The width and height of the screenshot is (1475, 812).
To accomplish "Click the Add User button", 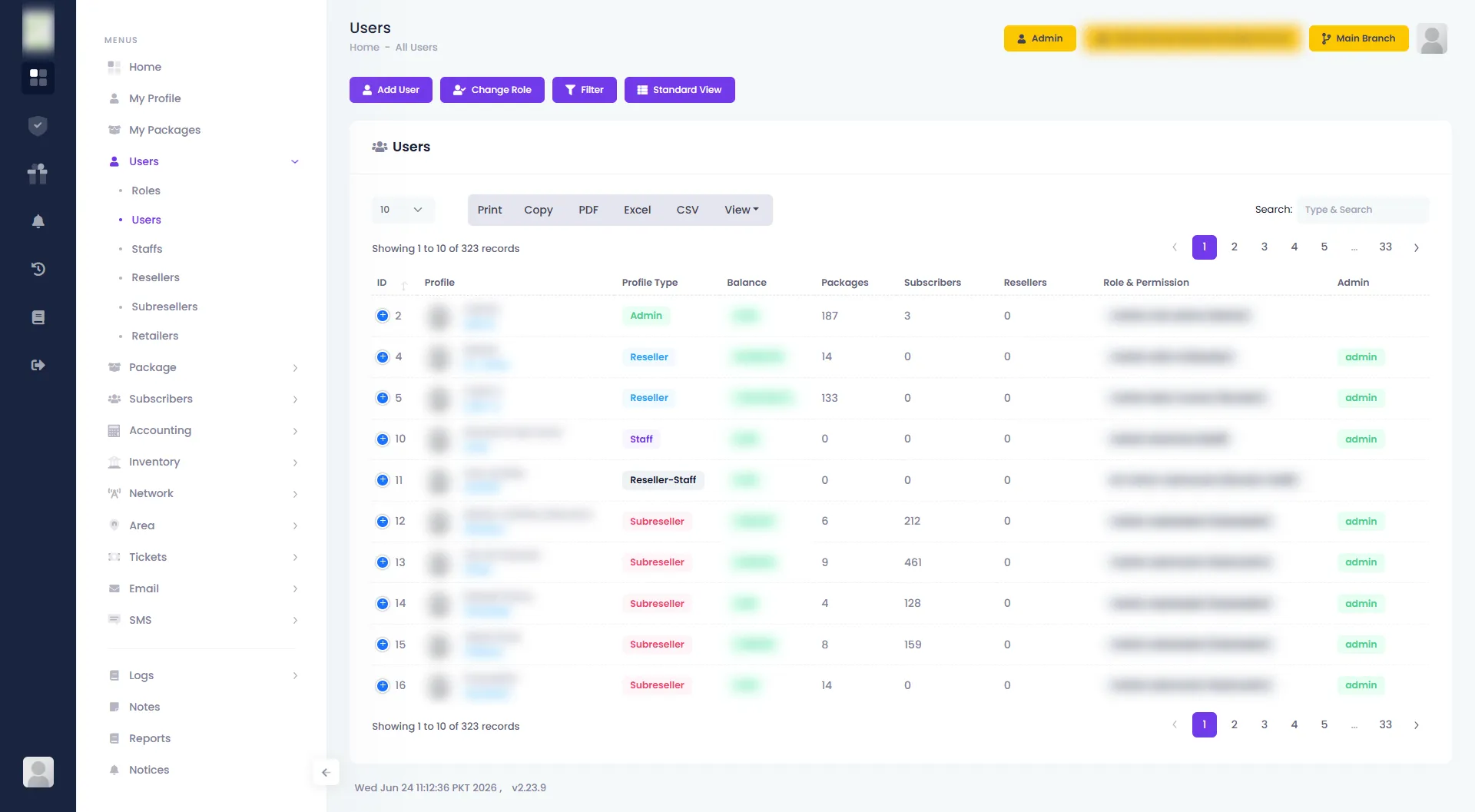I will coord(390,90).
